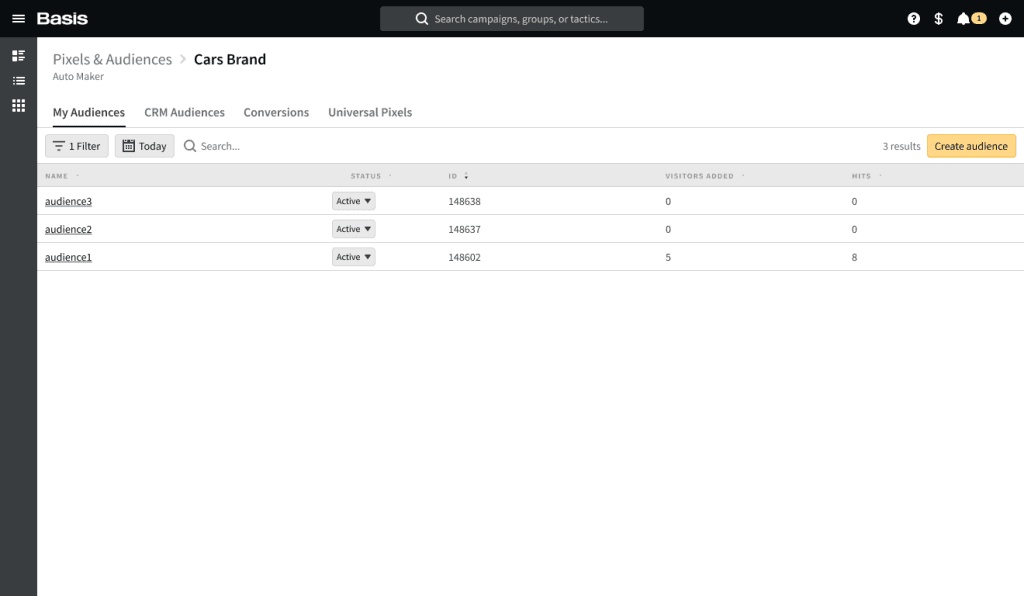Open the Today date range picker
Image resolution: width=1024 pixels, height=596 pixels.
144,146
